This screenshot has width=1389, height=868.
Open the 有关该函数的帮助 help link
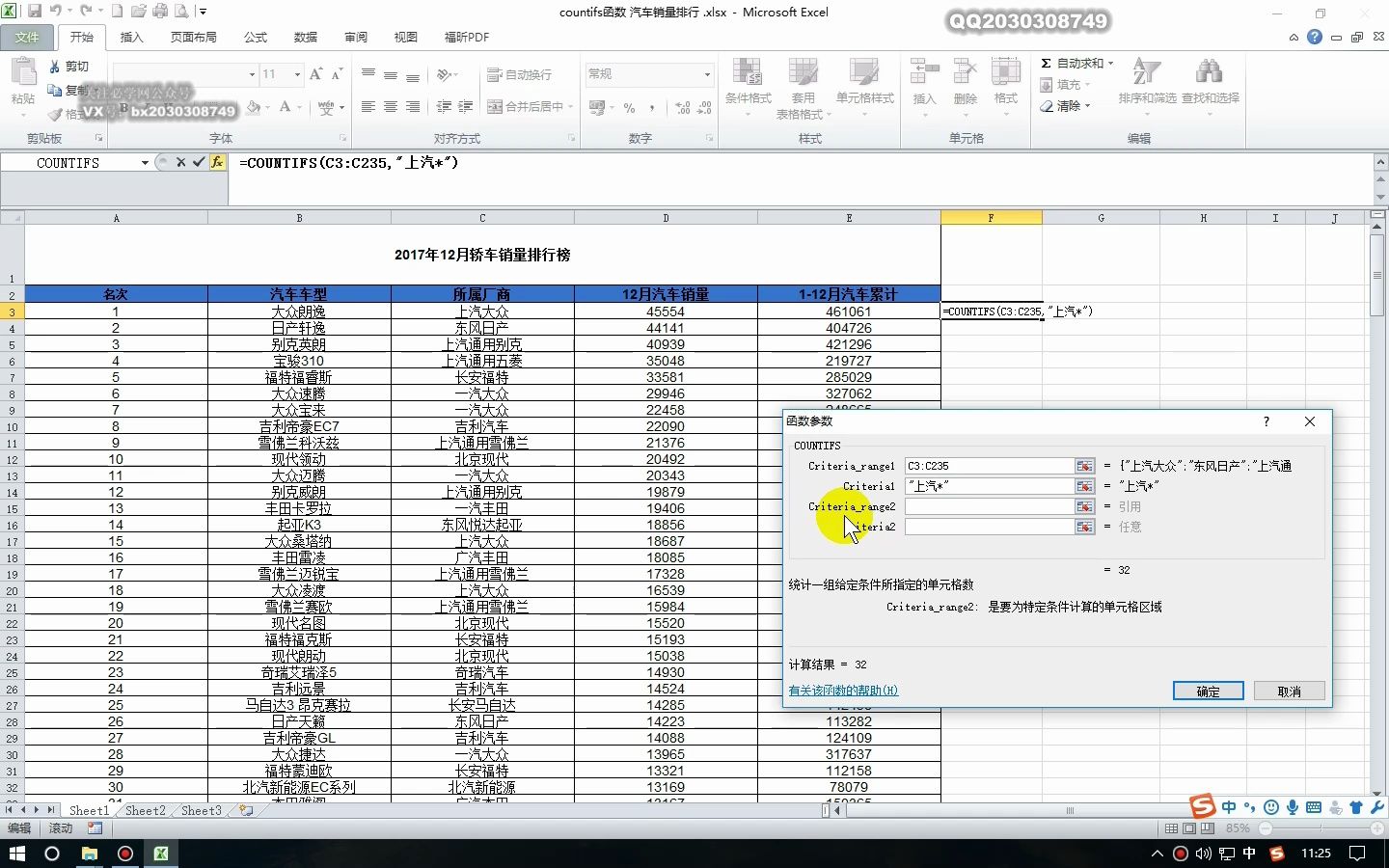[x=841, y=691]
